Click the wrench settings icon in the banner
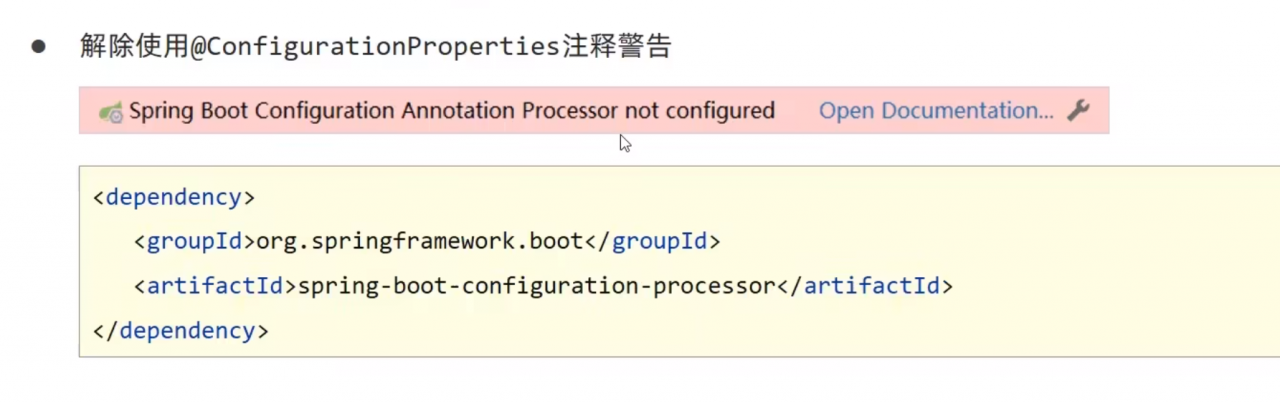The height and width of the screenshot is (403, 1280). [1078, 111]
